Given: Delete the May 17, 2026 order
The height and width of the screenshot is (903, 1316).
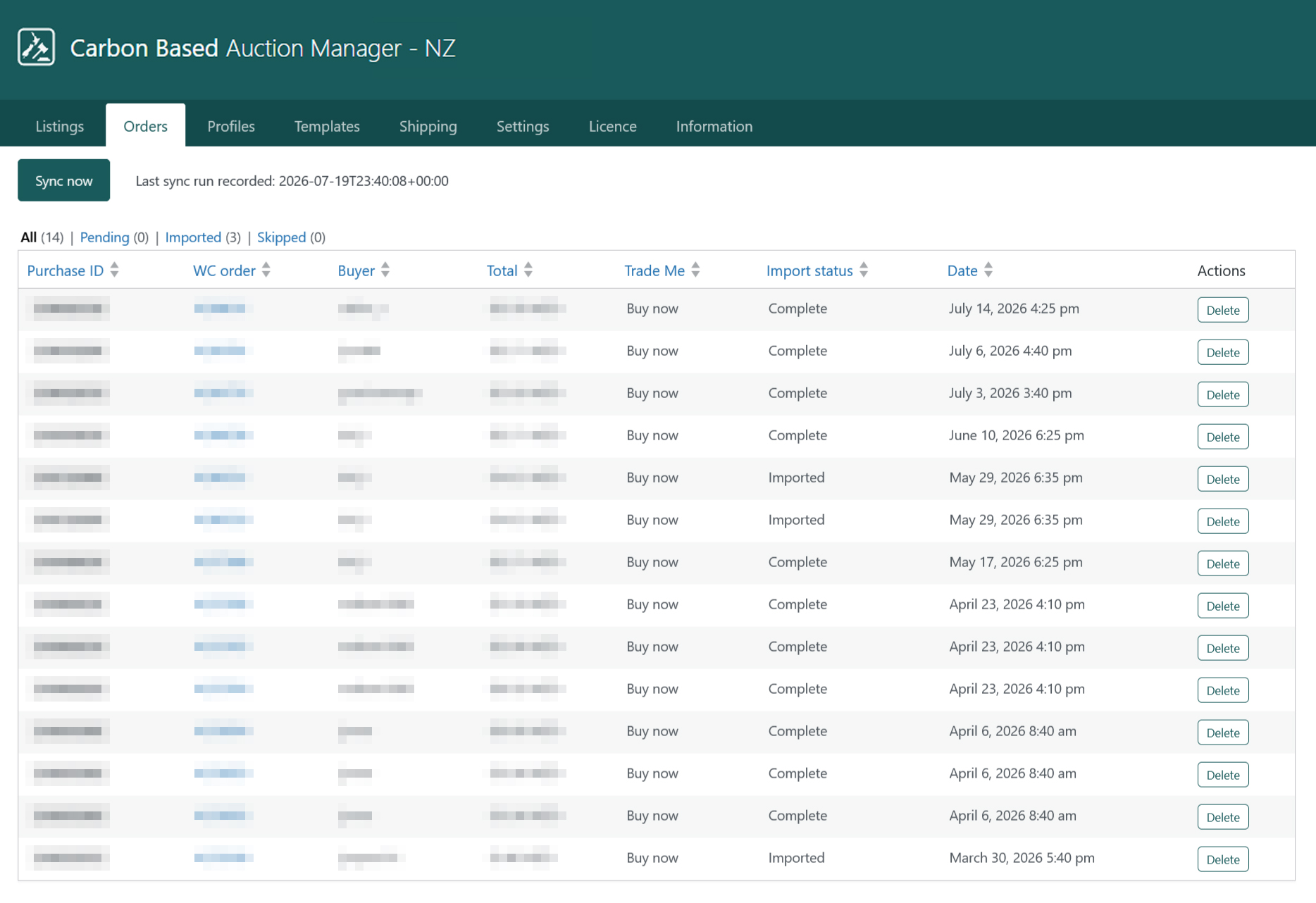Looking at the screenshot, I should (1223, 563).
